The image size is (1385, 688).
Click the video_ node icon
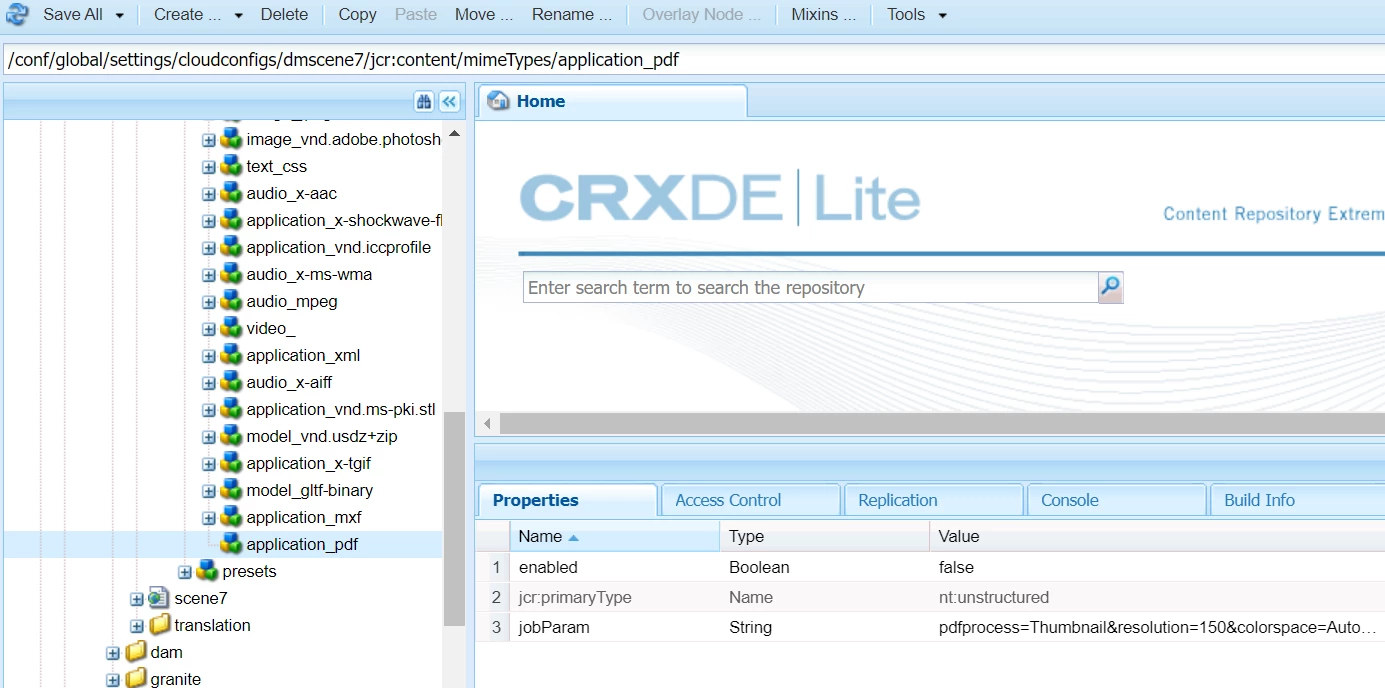(x=231, y=328)
